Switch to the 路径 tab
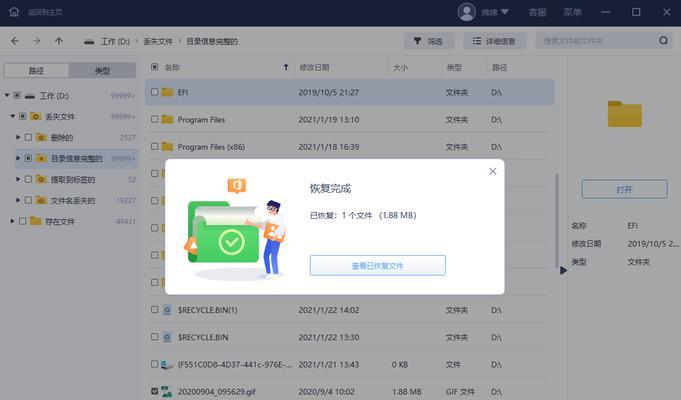 tap(36, 70)
